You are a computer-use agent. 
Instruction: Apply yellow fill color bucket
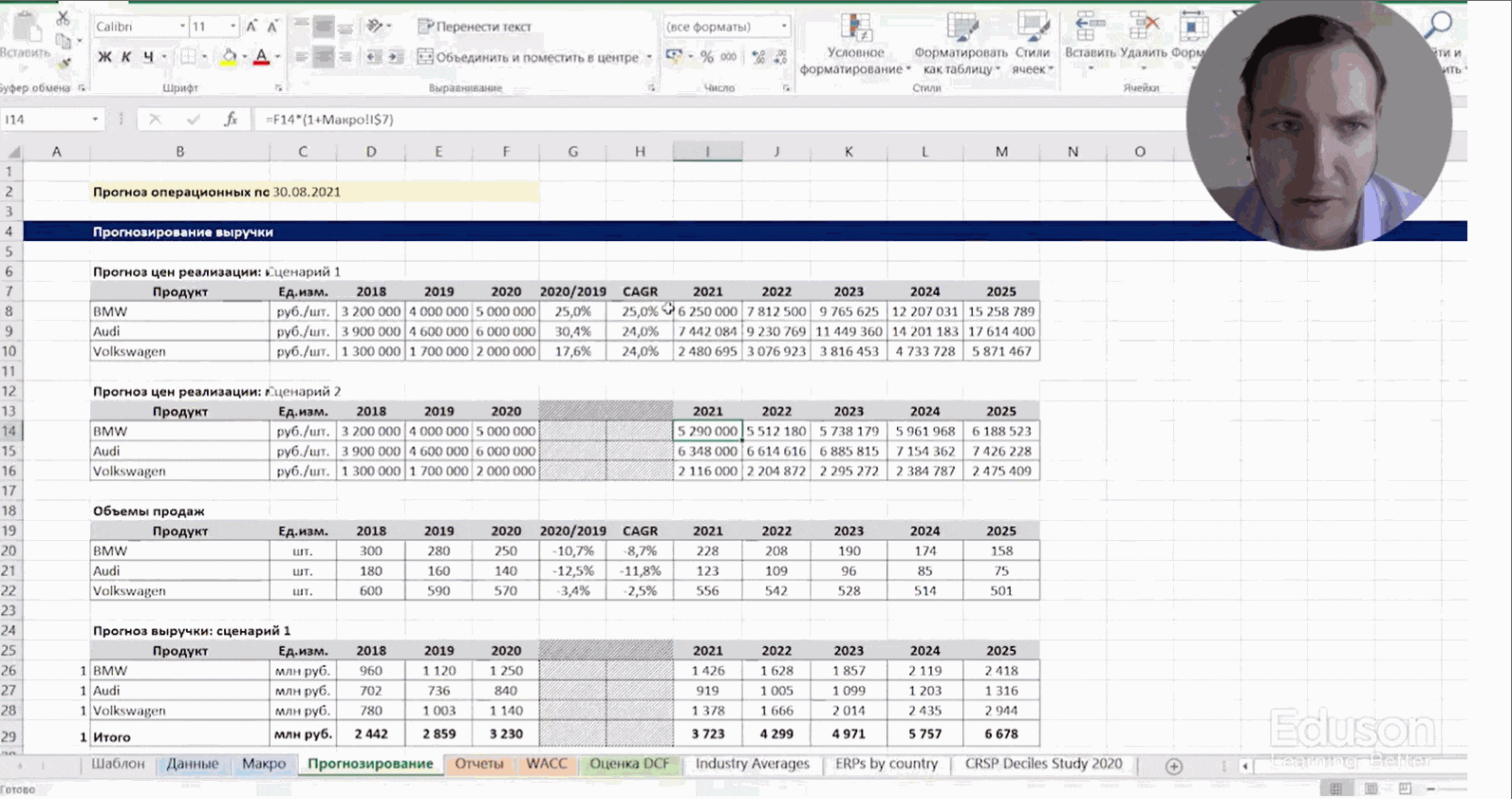[229, 57]
